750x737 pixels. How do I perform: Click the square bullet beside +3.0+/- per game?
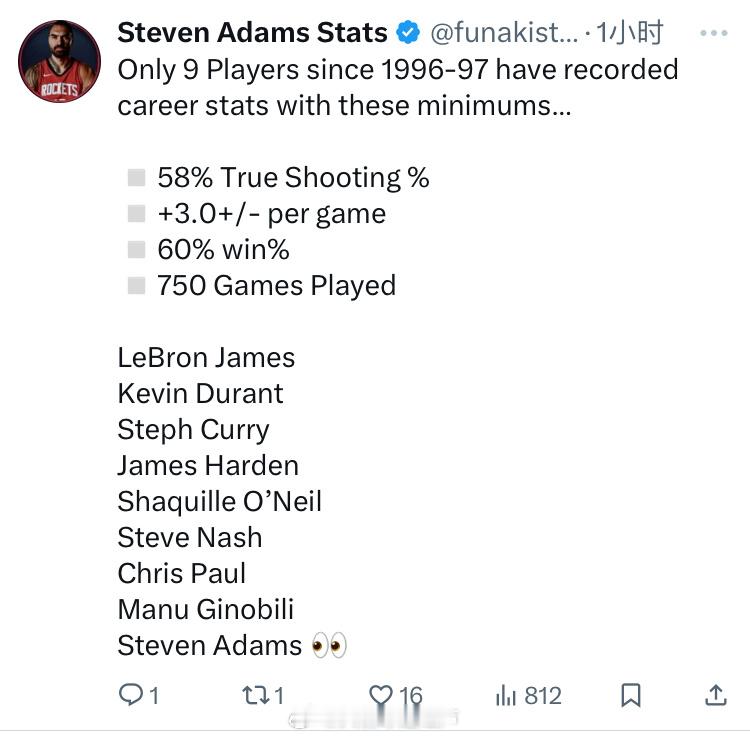(136, 213)
